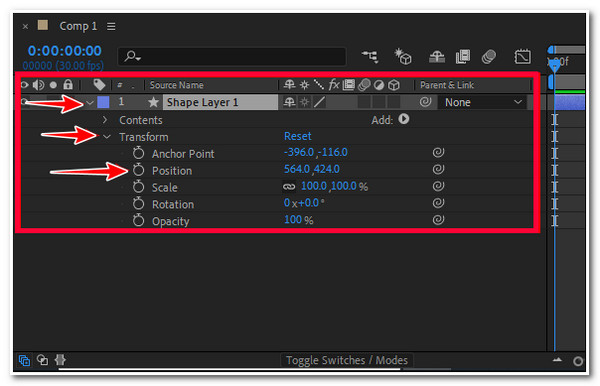This screenshot has height=386, width=600.
Task: Select the Shape Layer 1 name
Action: point(220,102)
